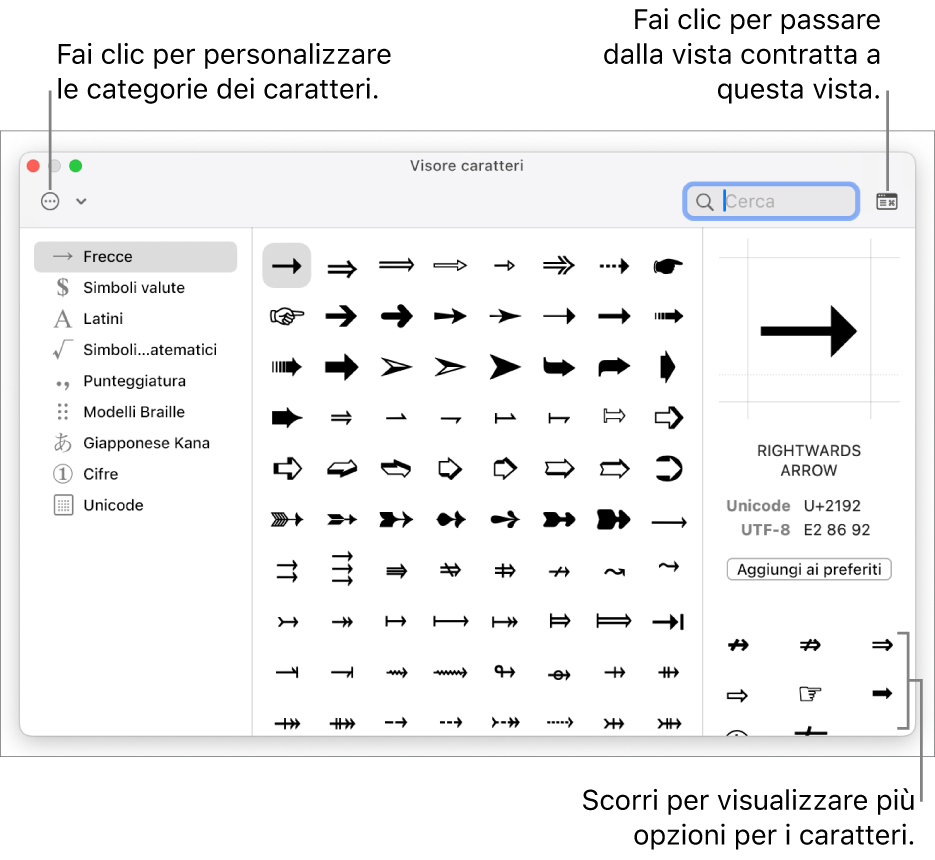This screenshot has height=860, width=935.
Task: Pick the pointing hand font variation
Action: click(x=809, y=694)
